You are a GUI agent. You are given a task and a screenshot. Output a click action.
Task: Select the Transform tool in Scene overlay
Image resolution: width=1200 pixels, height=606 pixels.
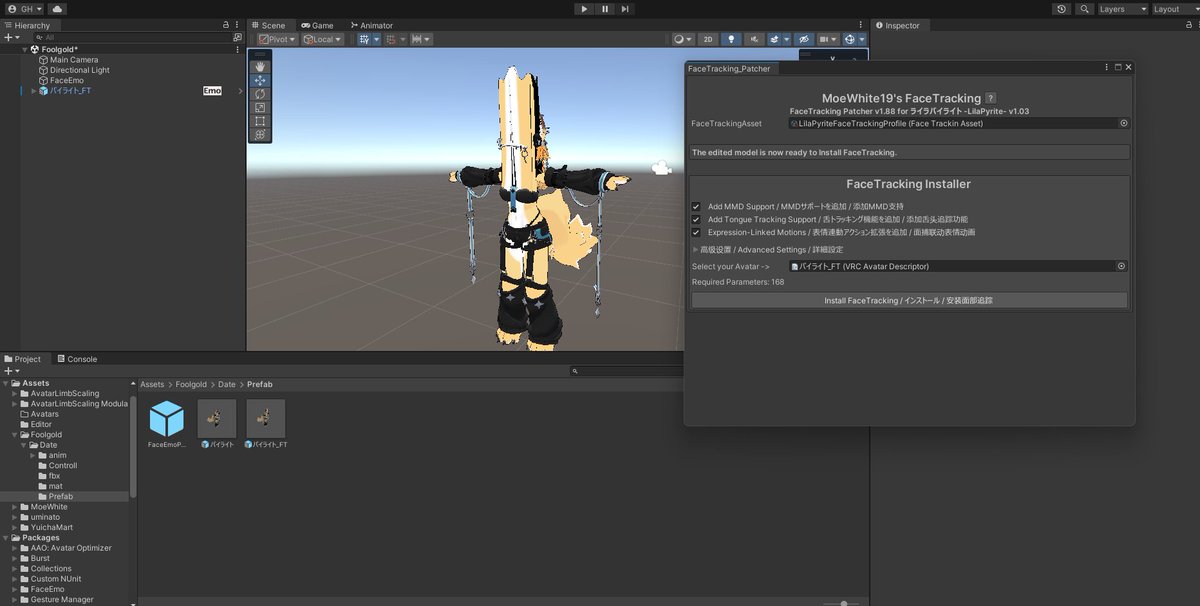(x=260, y=134)
